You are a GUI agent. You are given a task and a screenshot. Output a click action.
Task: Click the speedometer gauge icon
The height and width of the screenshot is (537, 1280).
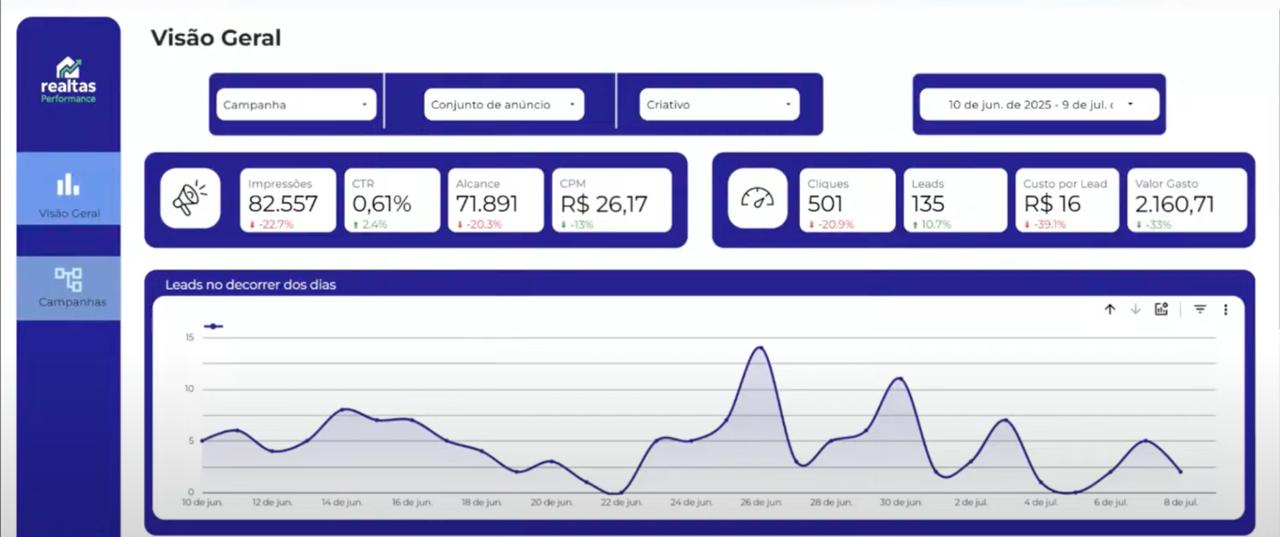(x=757, y=199)
